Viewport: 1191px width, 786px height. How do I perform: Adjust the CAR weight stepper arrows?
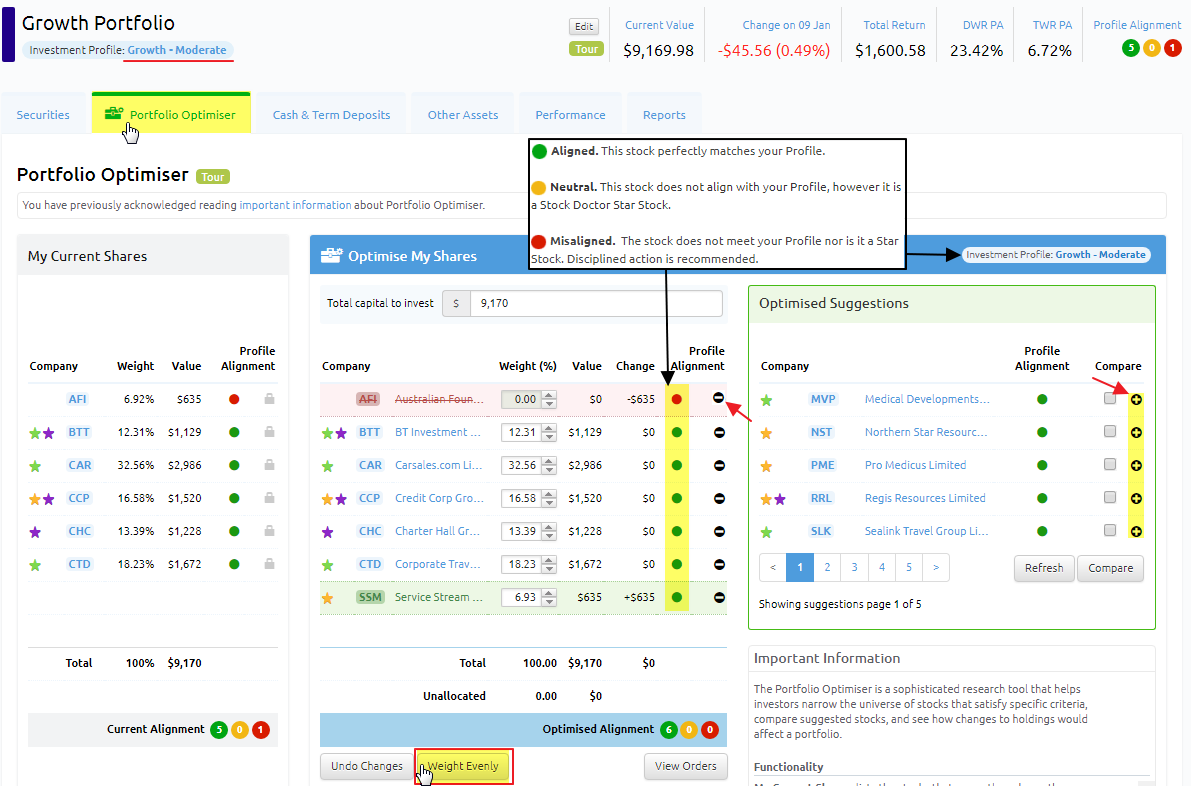(x=549, y=466)
